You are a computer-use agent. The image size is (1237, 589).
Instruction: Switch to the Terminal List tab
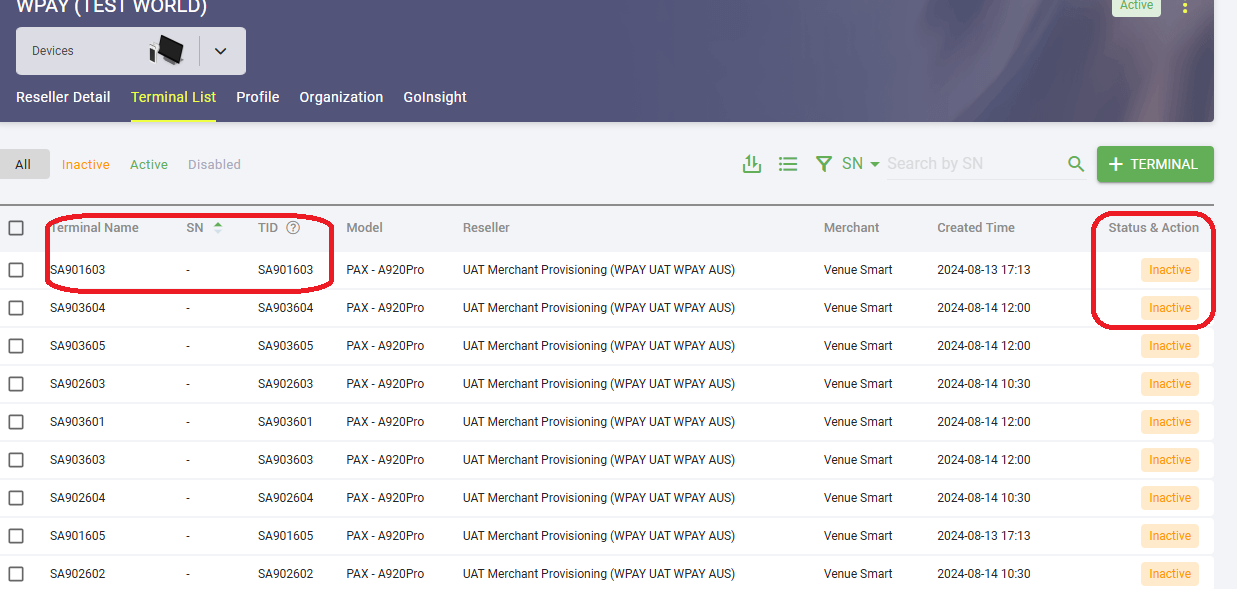coord(173,97)
